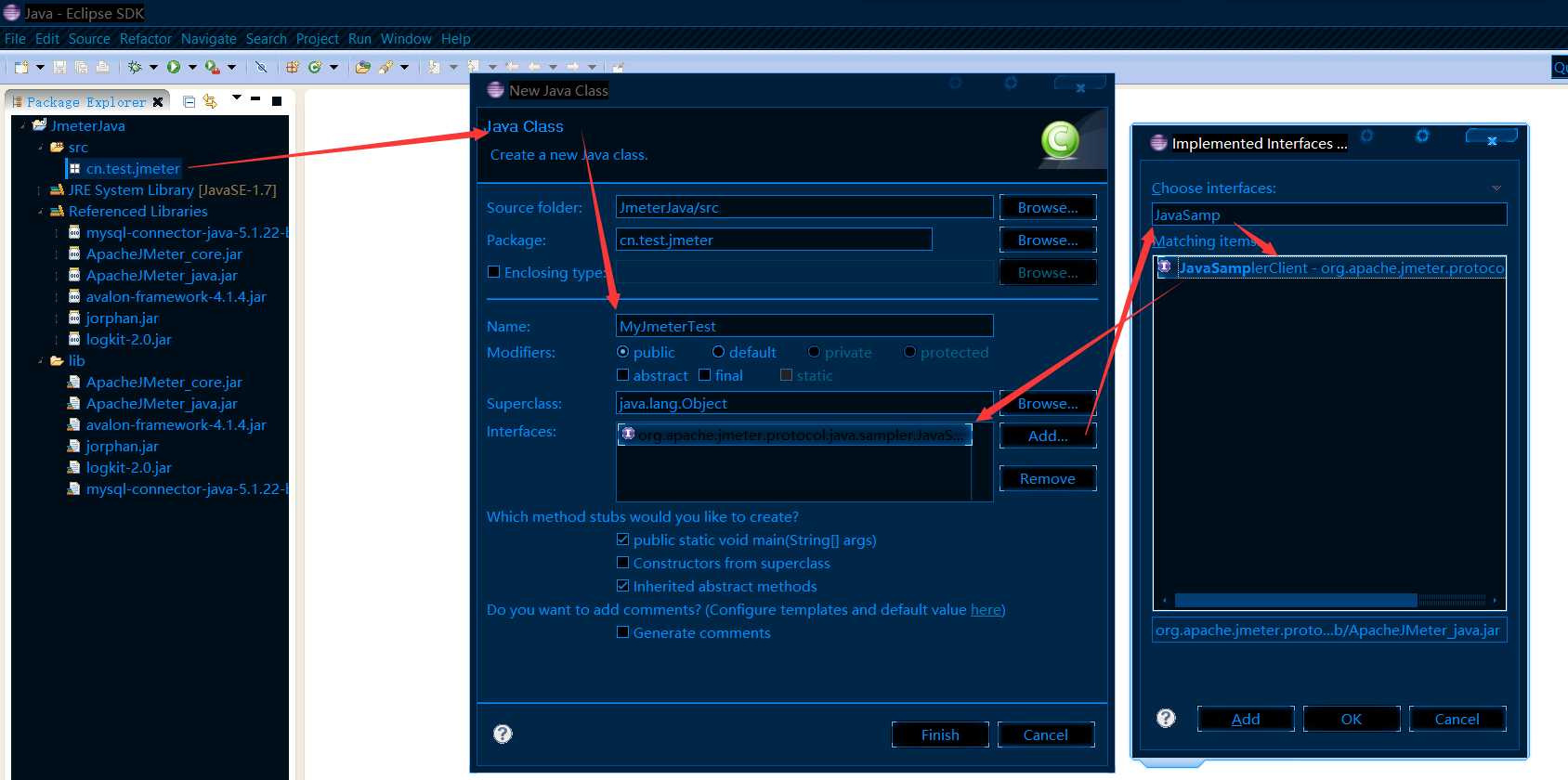
Task: Open the File menu
Action: pos(15,39)
